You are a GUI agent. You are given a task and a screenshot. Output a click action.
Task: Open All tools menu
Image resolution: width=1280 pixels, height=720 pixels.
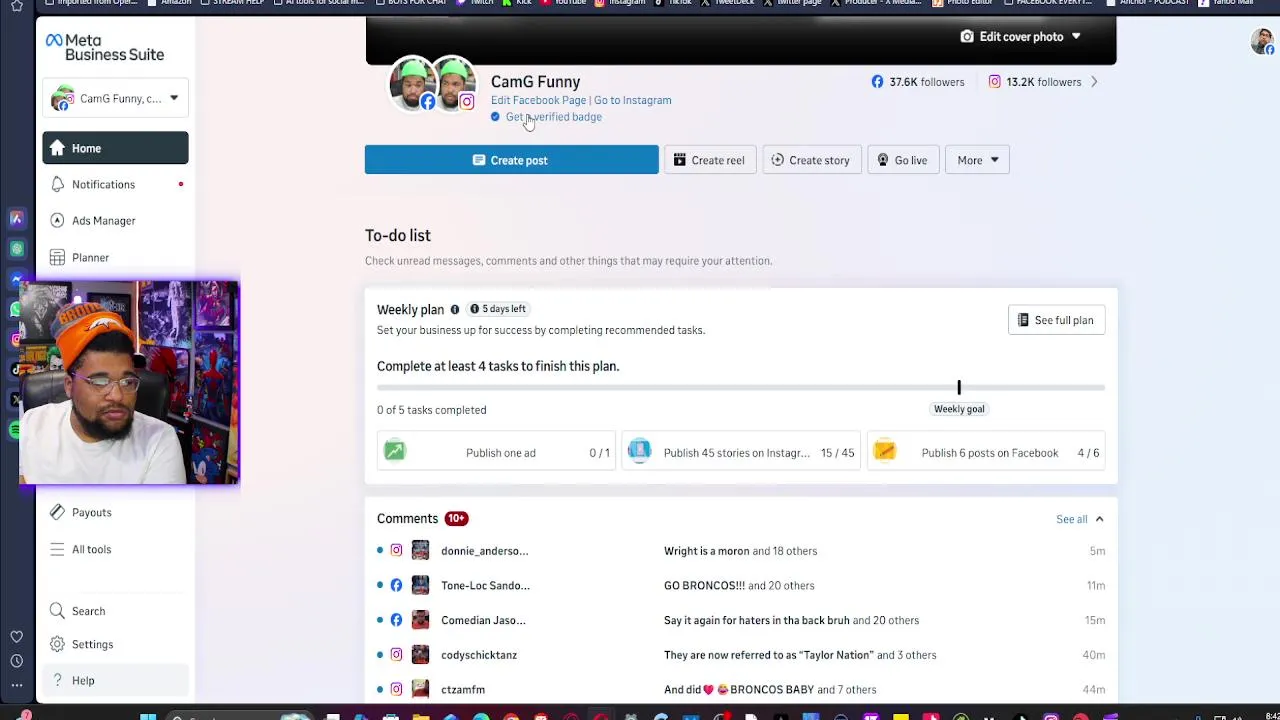click(x=115, y=549)
